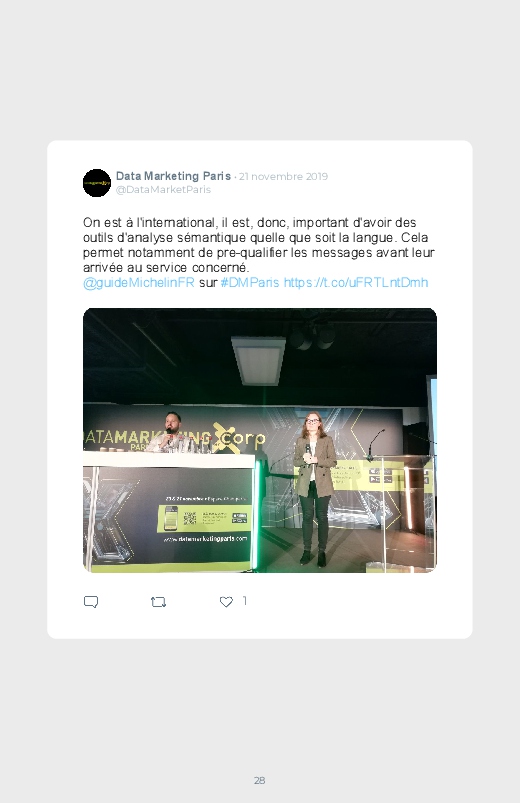
Task: Click the podium microphone on the right
Action: click(375, 445)
